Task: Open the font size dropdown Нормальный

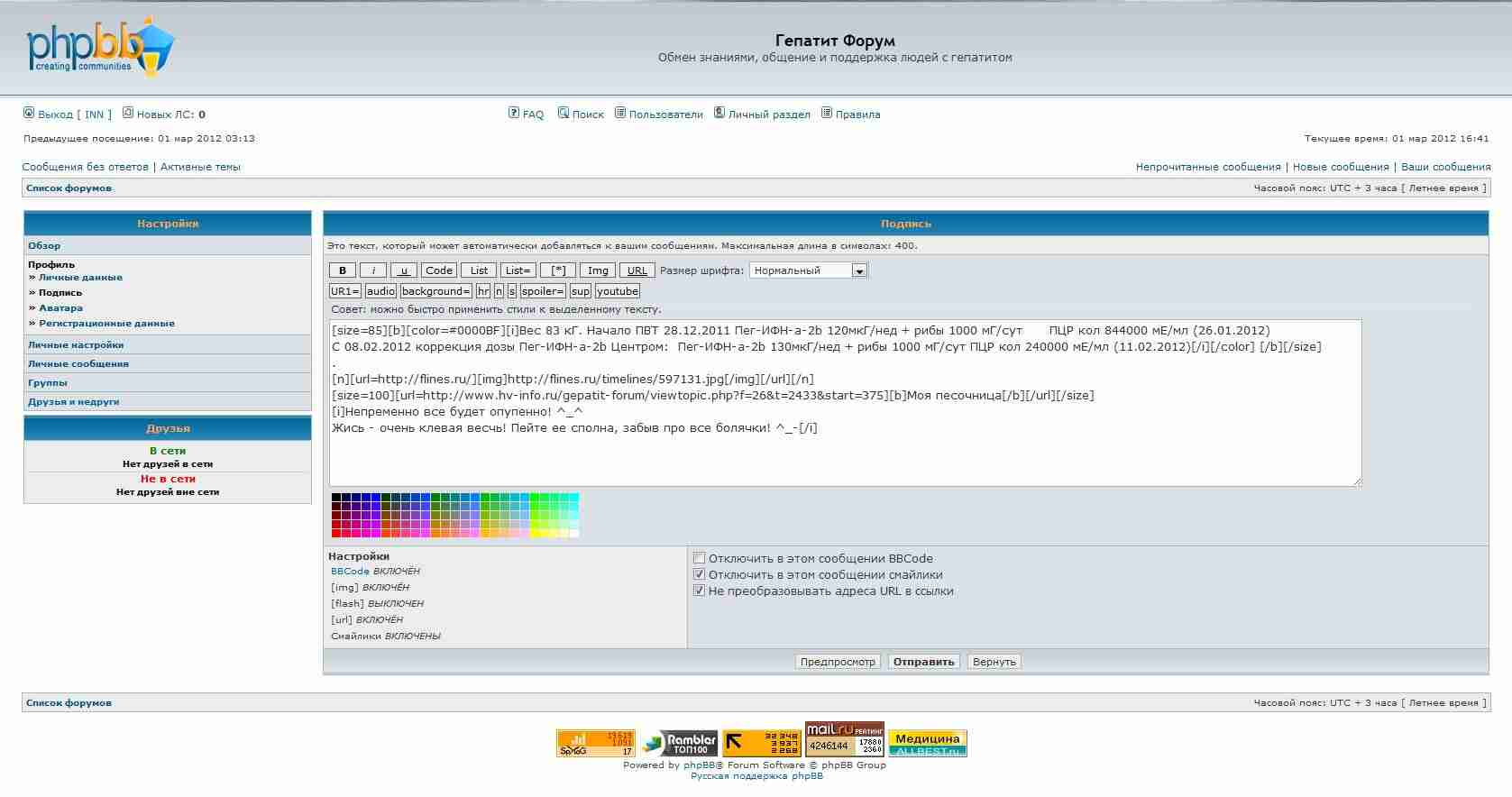Action: click(809, 270)
